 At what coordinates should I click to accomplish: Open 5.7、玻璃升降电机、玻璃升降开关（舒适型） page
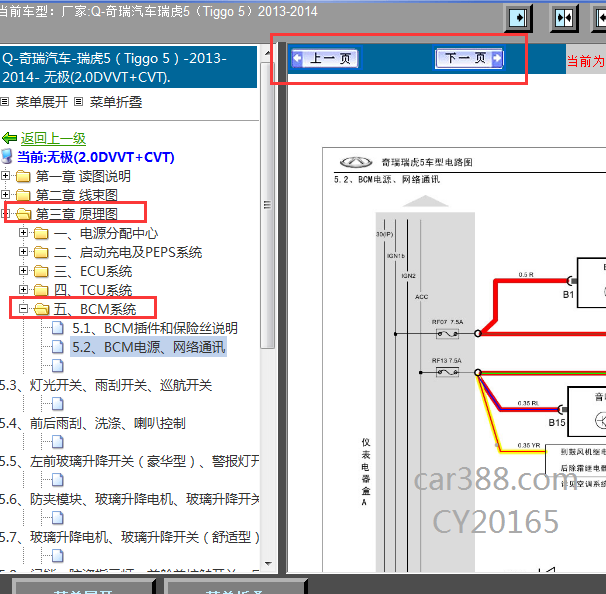click(x=129, y=538)
